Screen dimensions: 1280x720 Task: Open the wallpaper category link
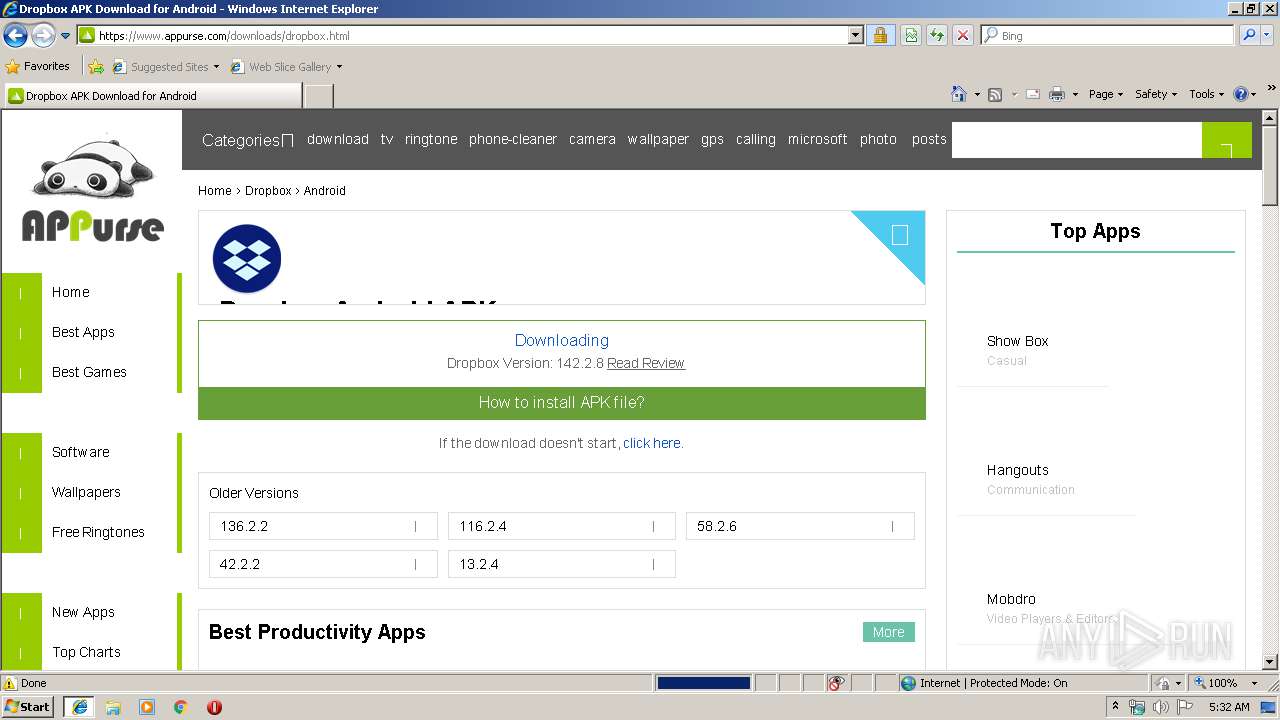pos(658,139)
